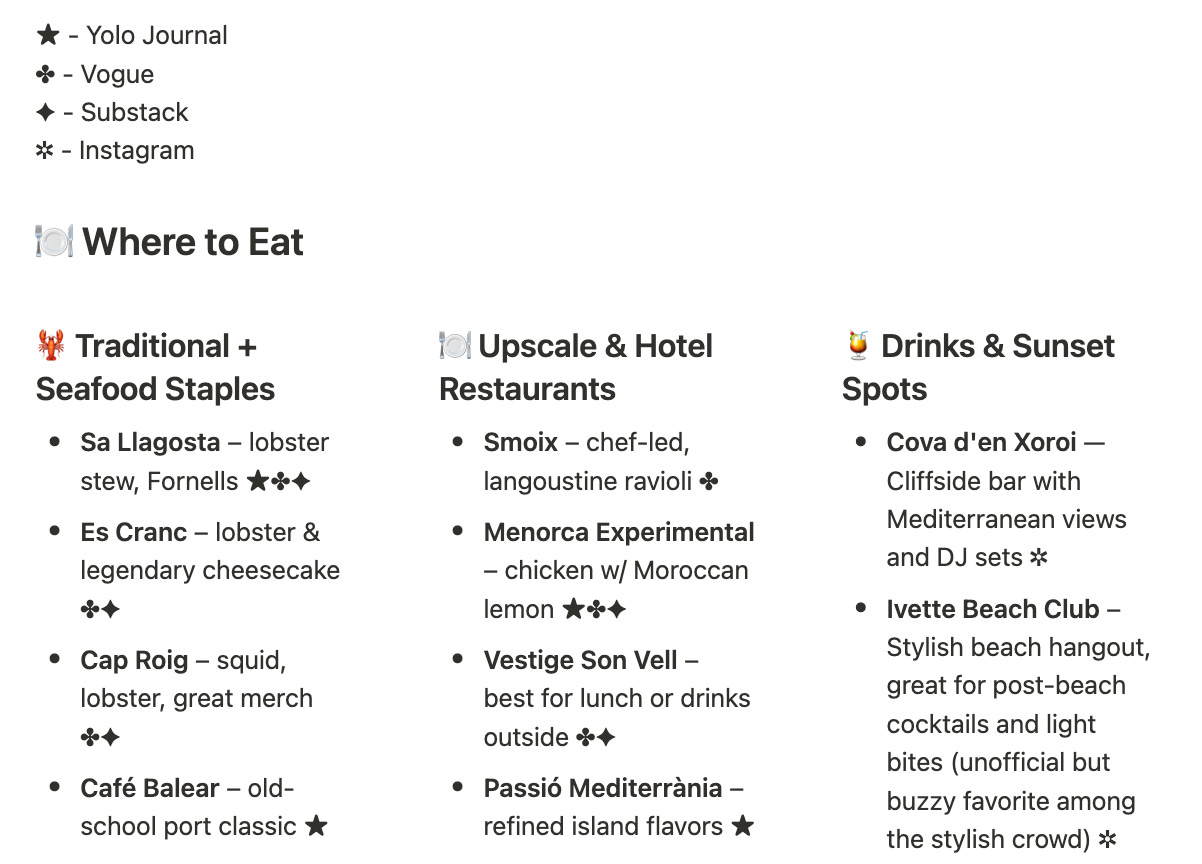1202x864 pixels.
Task: Click plate emoji in Where to Eat heading
Action: [54, 242]
